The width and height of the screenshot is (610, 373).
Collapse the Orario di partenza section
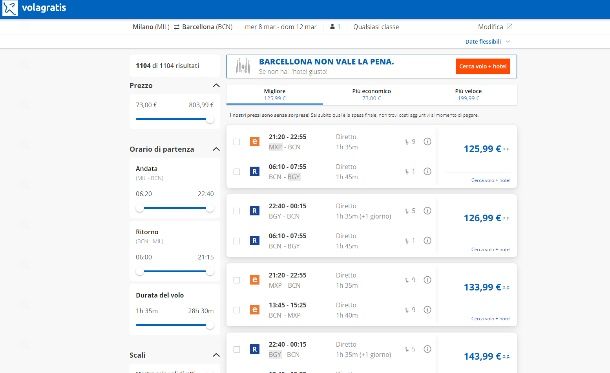coord(216,149)
